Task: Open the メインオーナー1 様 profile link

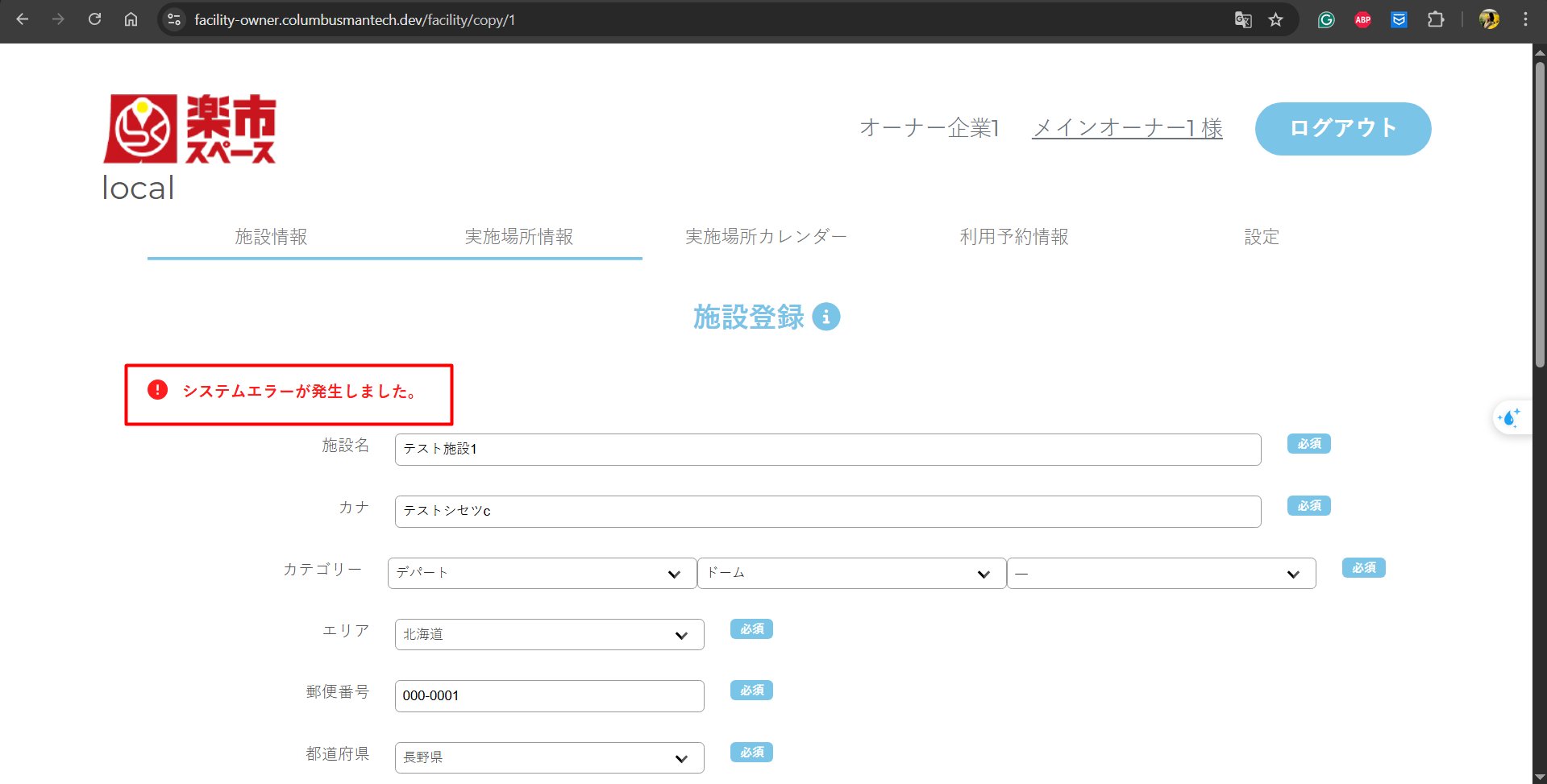Action: tap(1126, 128)
